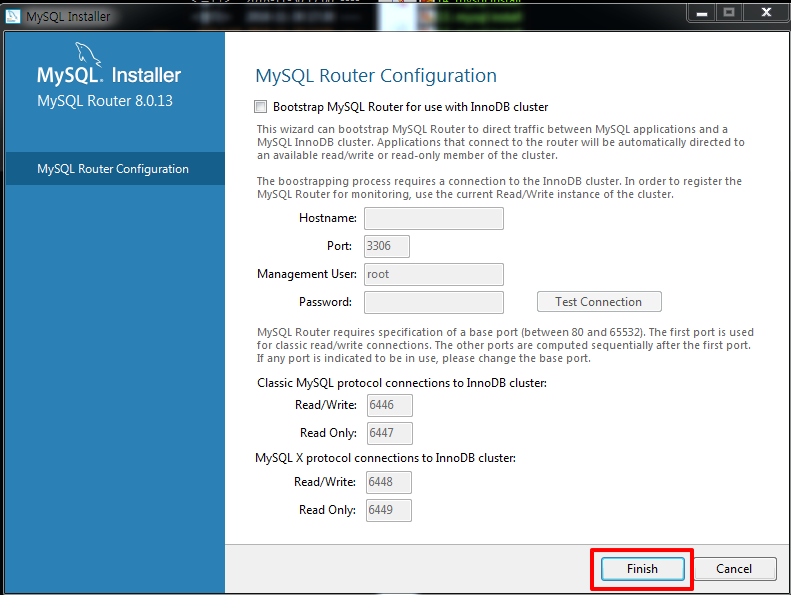
Task: Click X protocol Read Only port 6449 field
Action: pos(388,510)
